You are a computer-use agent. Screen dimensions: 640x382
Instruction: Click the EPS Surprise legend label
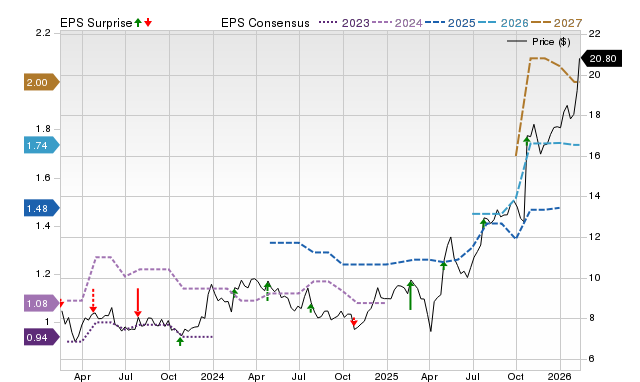pyautogui.click(x=96, y=23)
